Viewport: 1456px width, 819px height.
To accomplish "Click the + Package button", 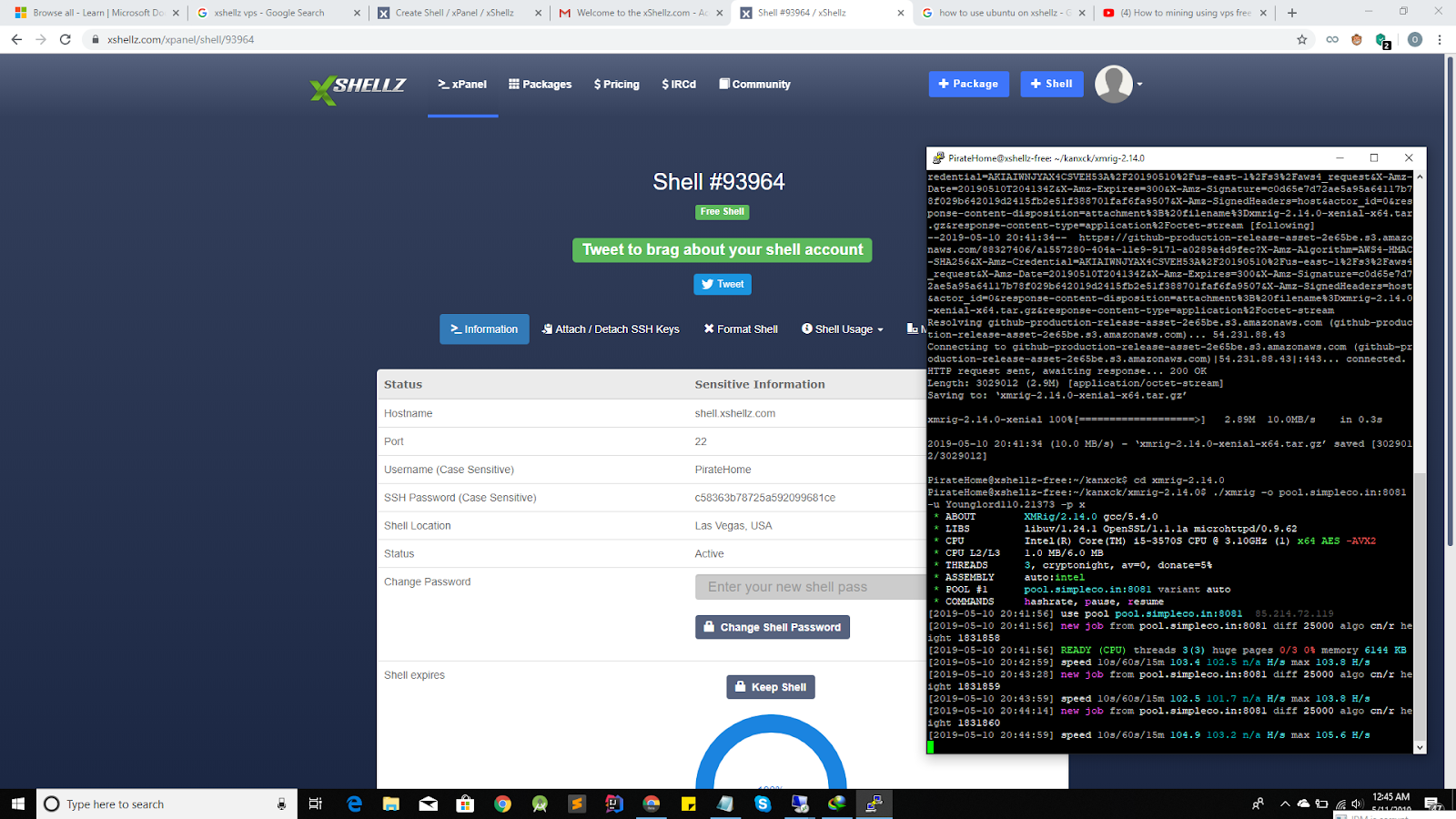I will [x=968, y=84].
